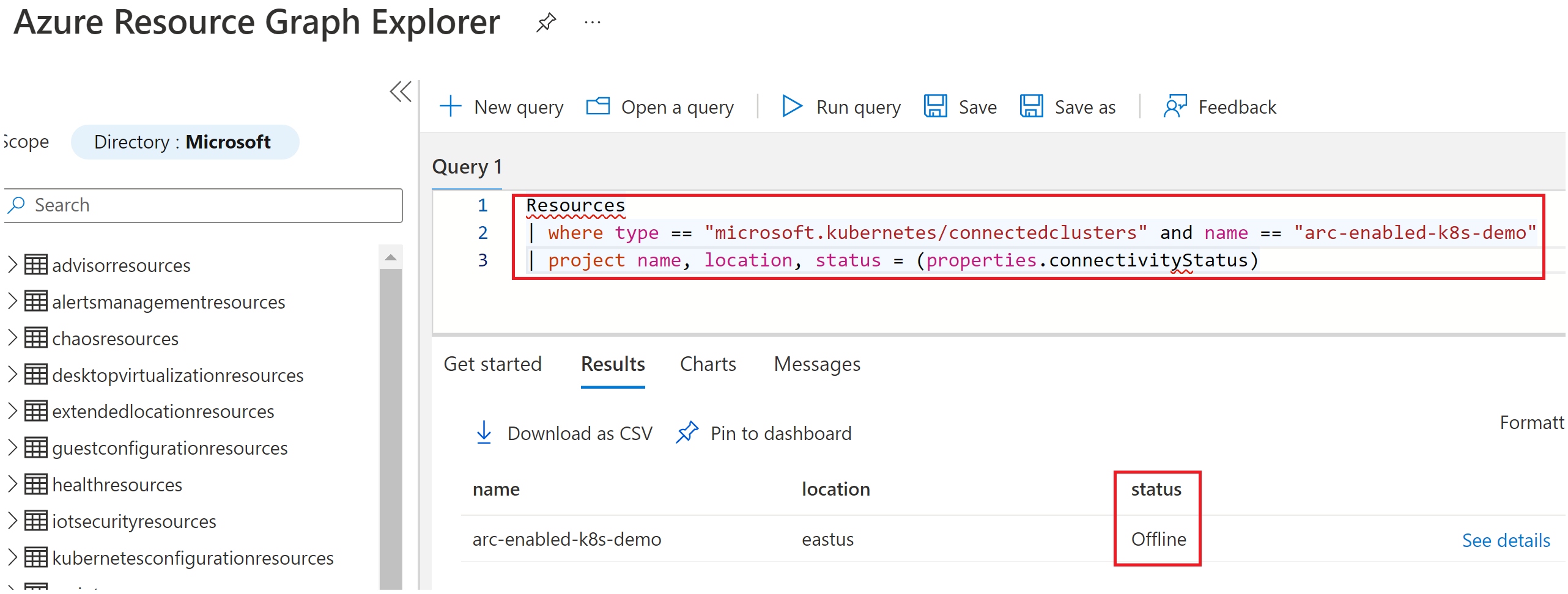Screen dimensions: 1568x594
Task: Click the kubernetesconfigurationresources table icon
Action: (36, 557)
